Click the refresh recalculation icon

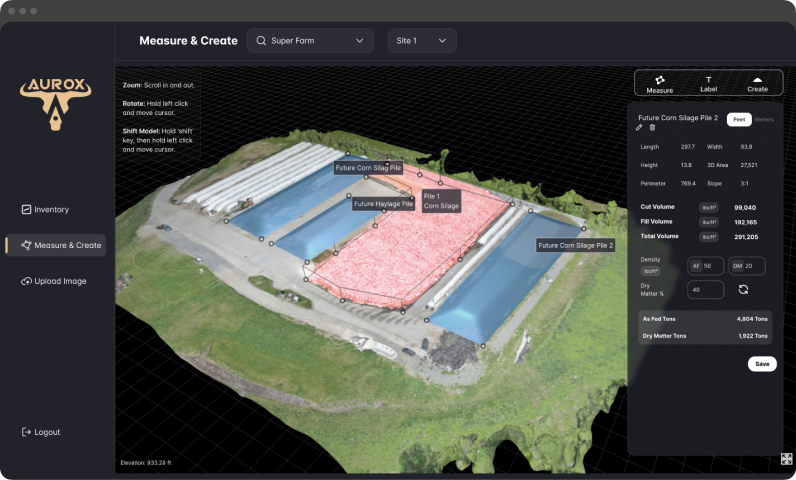click(743, 289)
